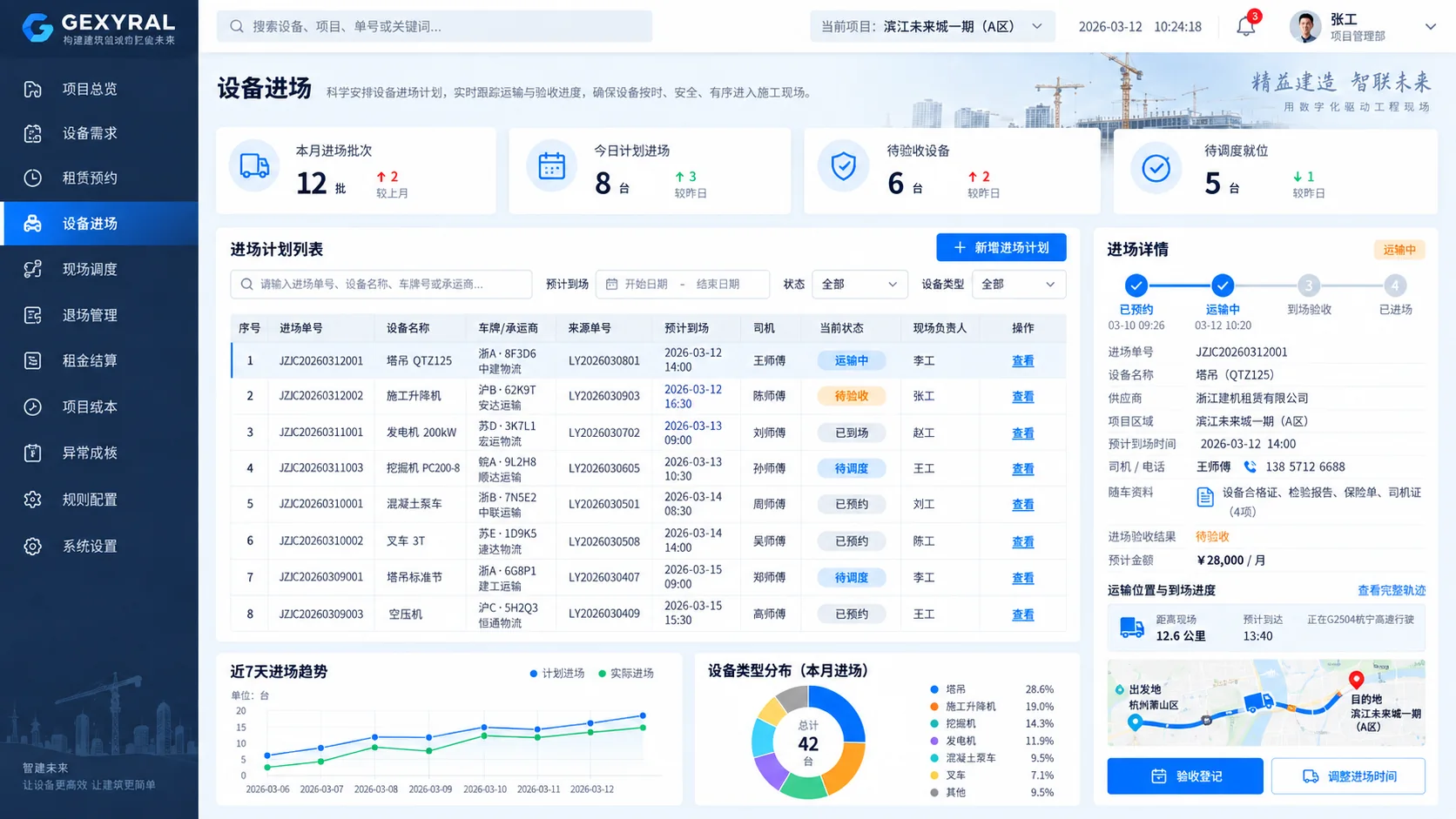Click the phone icon beside driver number

tap(1250, 467)
